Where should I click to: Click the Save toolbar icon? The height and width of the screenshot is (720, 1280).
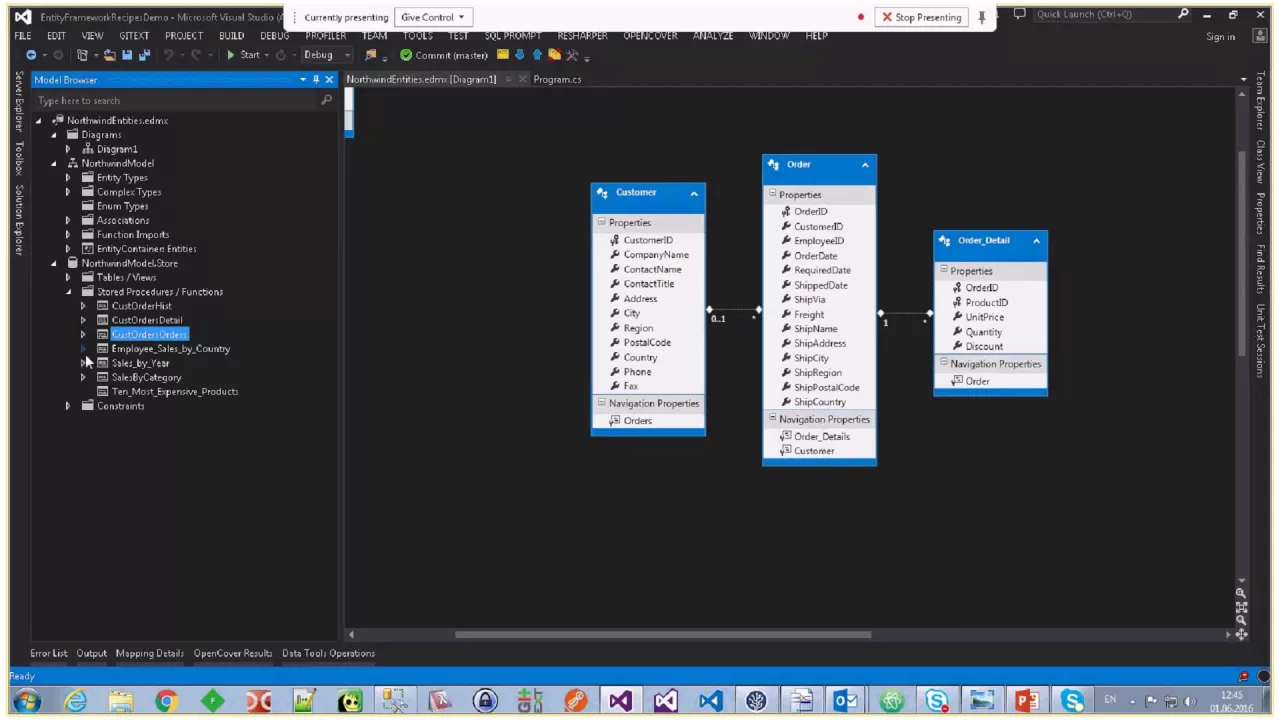(127, 55)
